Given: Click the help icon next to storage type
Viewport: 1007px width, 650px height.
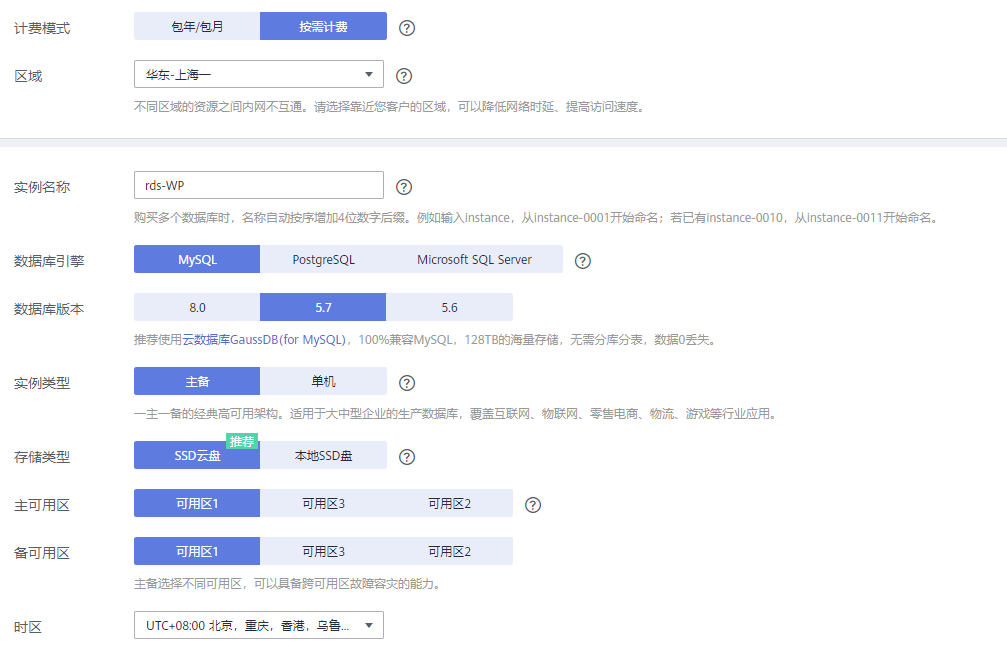Looking at the screenshot, I should click(406, 457).
